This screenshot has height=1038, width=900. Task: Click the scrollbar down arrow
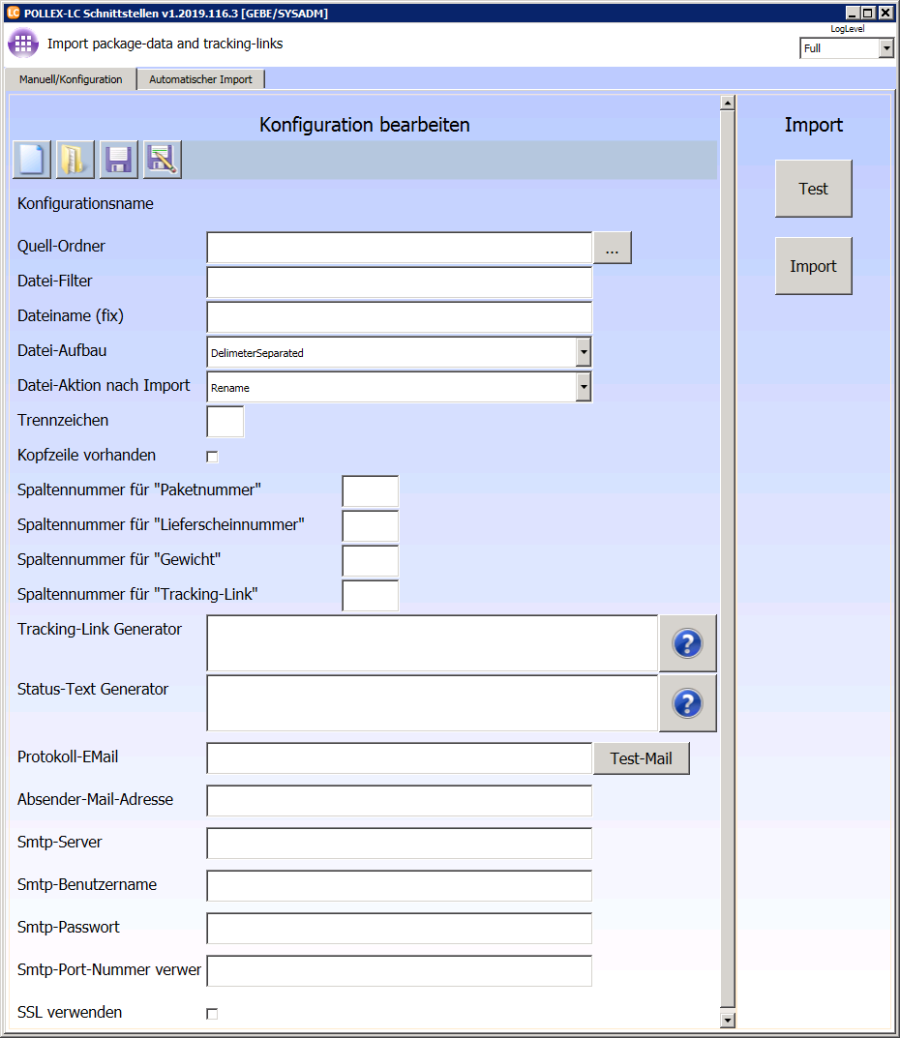tap(728, 1020)
